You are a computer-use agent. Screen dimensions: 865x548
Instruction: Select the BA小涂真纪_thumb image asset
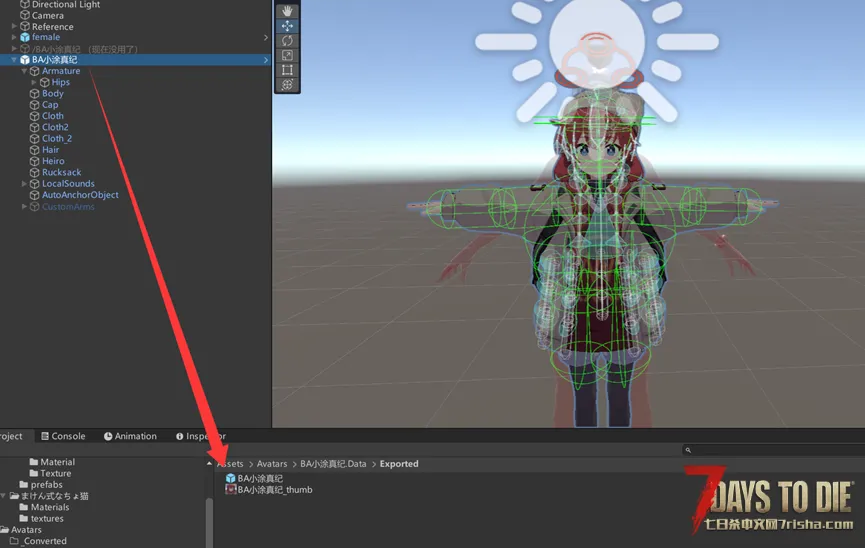pyautogui.click(x=274, y=490)
